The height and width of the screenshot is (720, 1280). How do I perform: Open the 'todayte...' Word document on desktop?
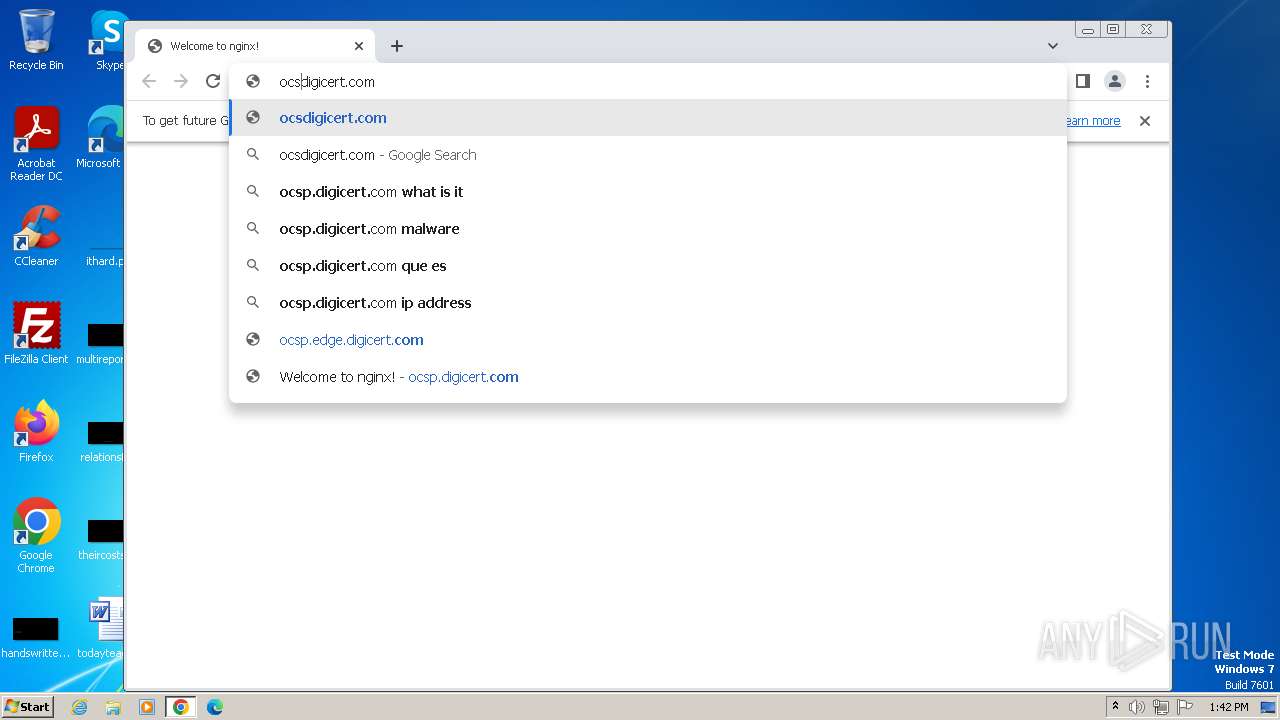pyautogui.click(x=102, y=628)
